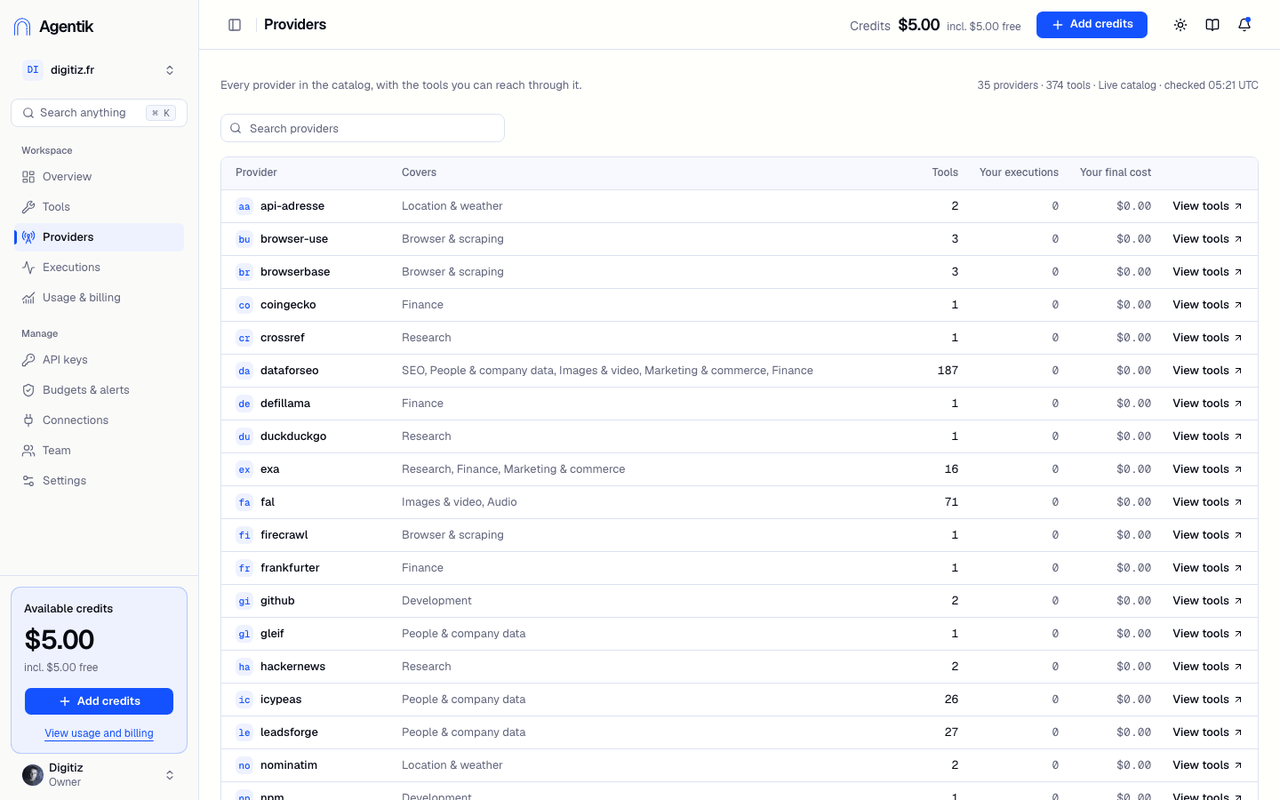Screen dimensions: 1280x800
Task: Click the Provider column header
Action: (256, 173)
